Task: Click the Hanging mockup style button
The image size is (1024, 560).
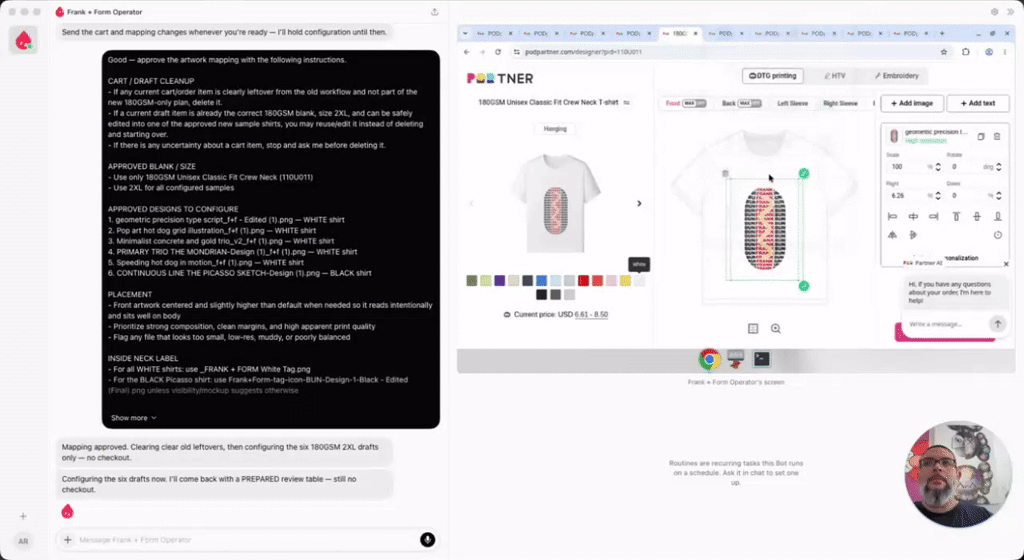Action: click(x=555, y=129)
